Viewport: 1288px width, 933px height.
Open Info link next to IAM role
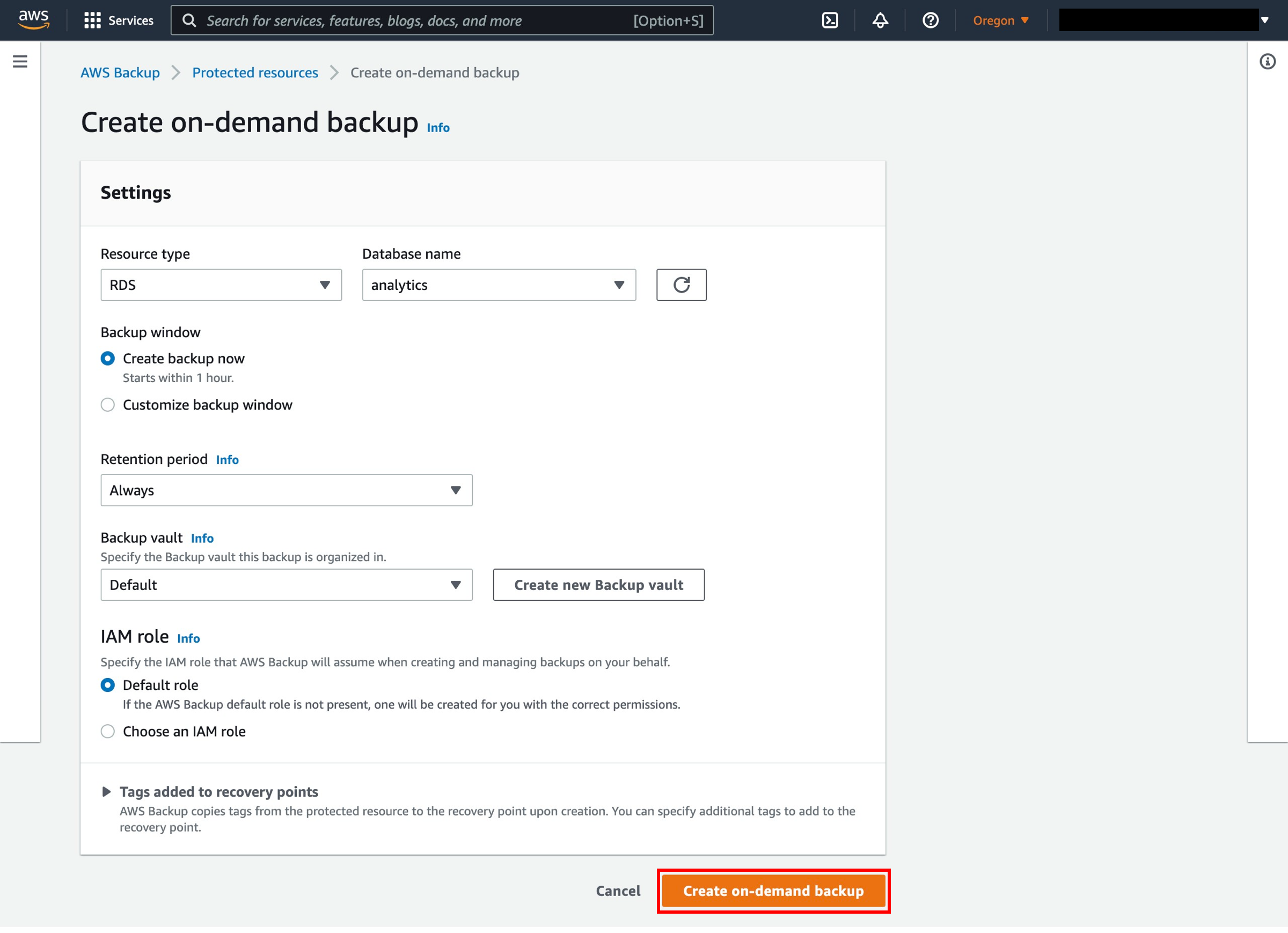point(188,639)
